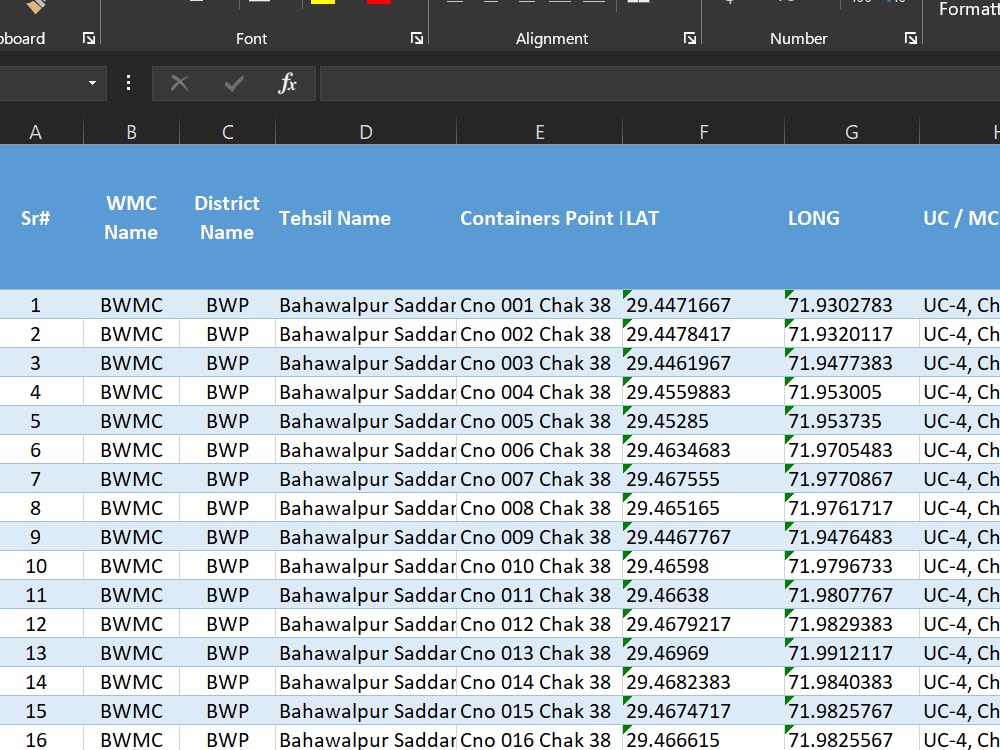Select the 'UC / MC' header cell
The width and height of the screenshot is (1000, 750).
pyautogui.click(x=960, y=217)
